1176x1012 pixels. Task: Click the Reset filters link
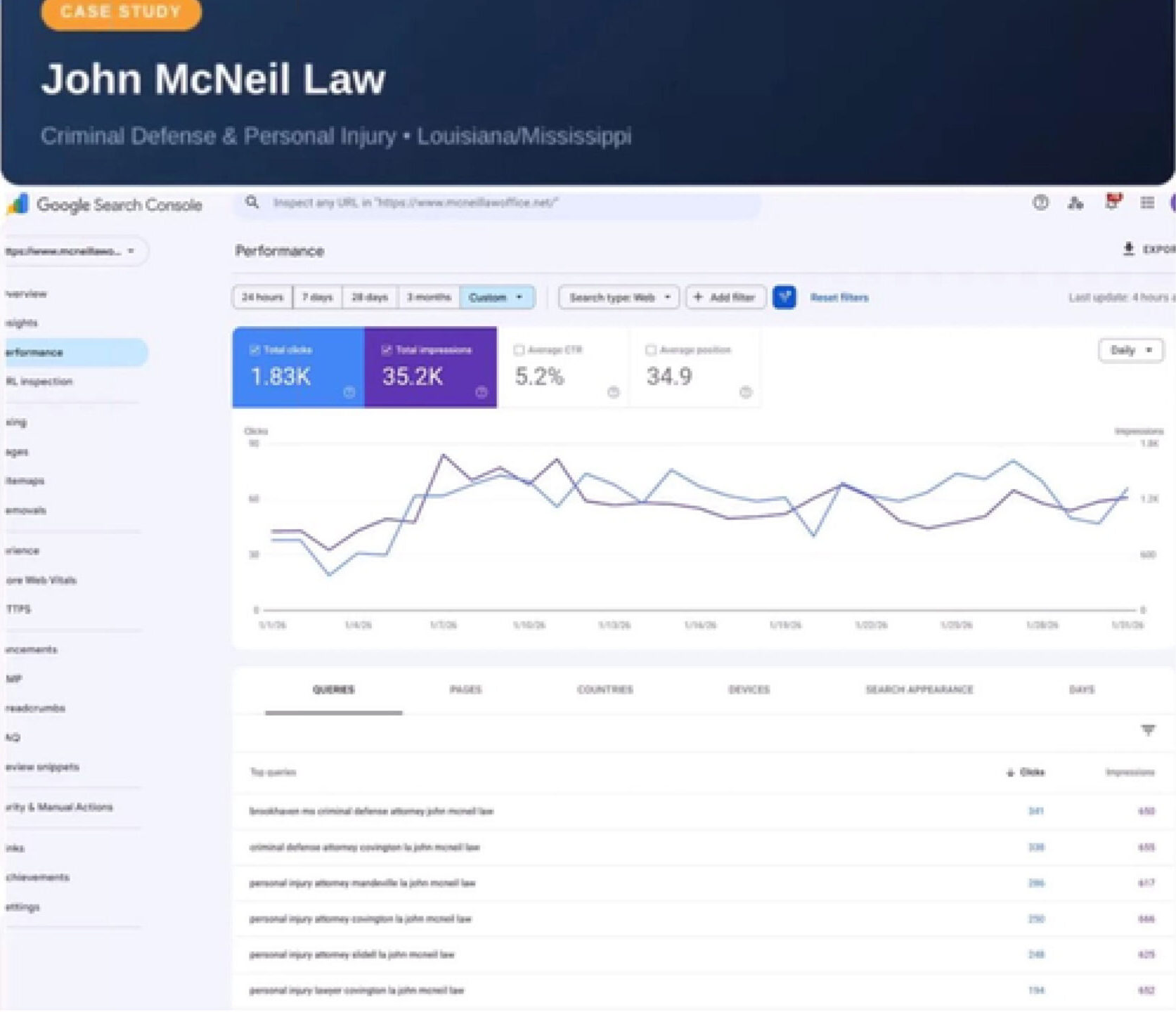[x=839, y=297]
